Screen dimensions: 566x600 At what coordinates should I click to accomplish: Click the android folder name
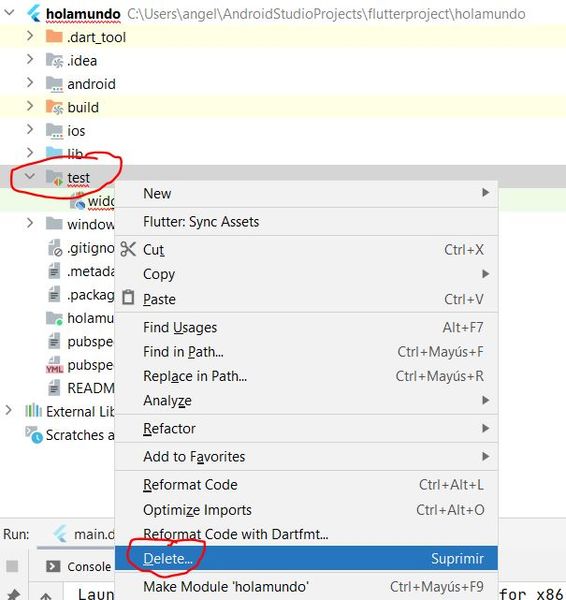coord(91,84)
